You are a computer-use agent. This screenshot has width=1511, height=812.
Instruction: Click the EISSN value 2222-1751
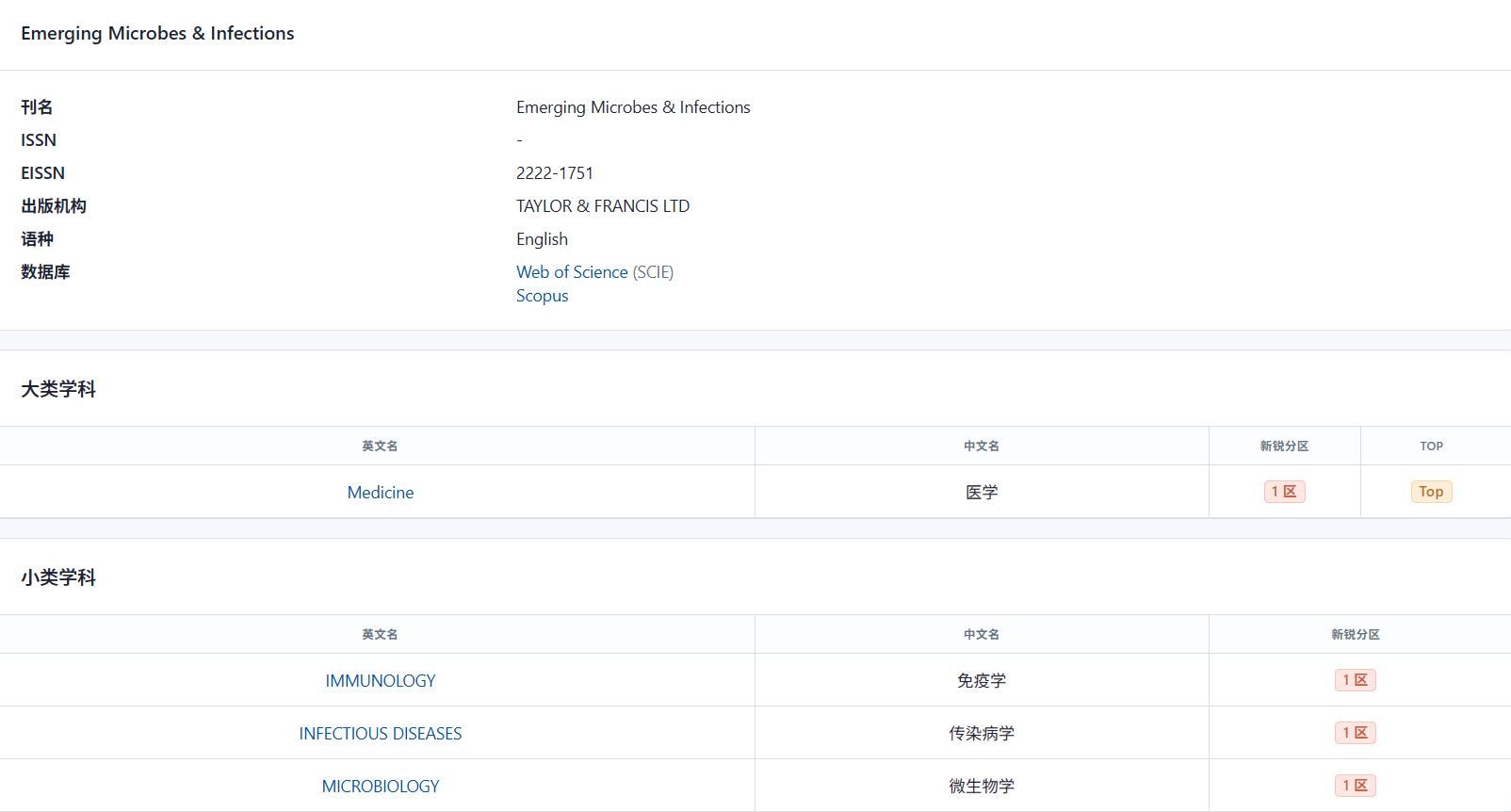tap(555, 173)
